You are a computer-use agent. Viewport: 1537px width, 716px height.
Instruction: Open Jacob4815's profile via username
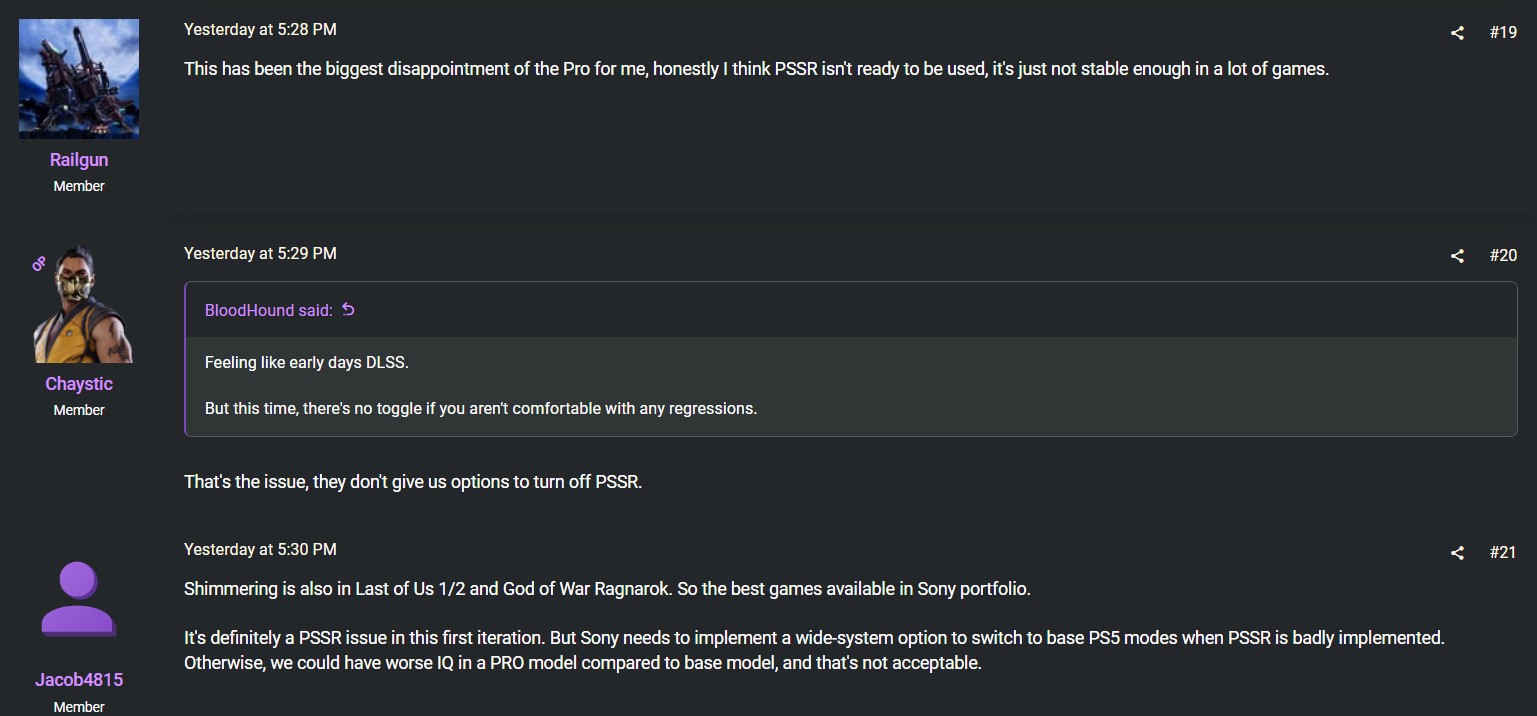pyautogui.click(x=79, y=680)
